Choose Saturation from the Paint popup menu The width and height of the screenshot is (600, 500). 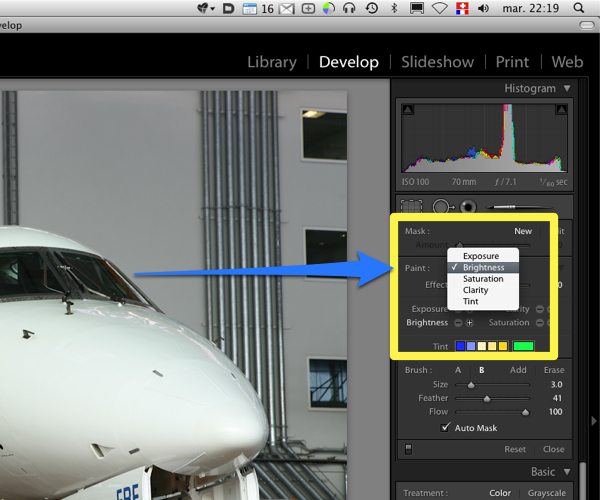pos(483,279)
